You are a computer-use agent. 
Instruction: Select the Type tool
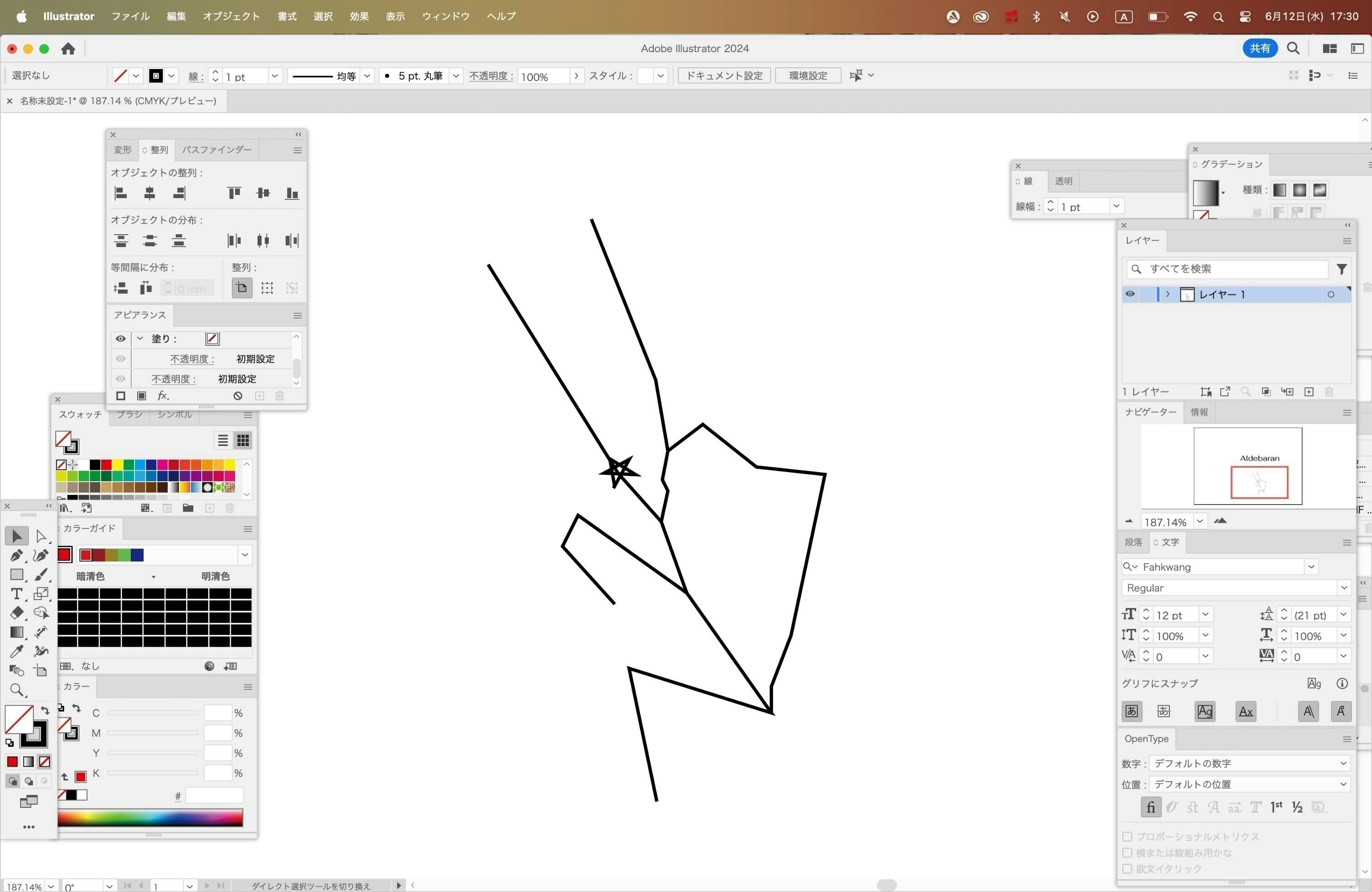16,594
